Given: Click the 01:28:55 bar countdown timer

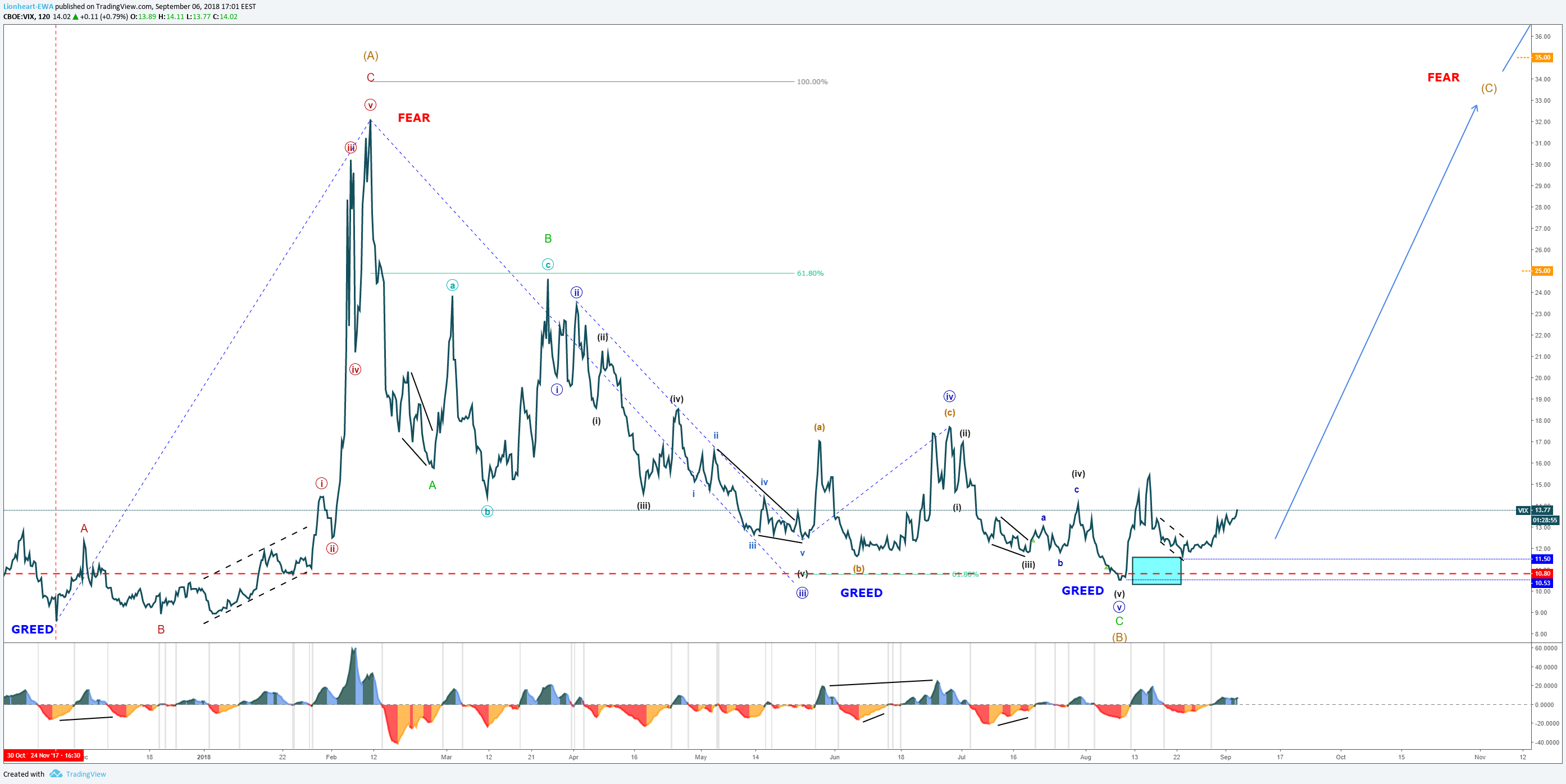Looking at the screenshot, I should pos(1545,519).
